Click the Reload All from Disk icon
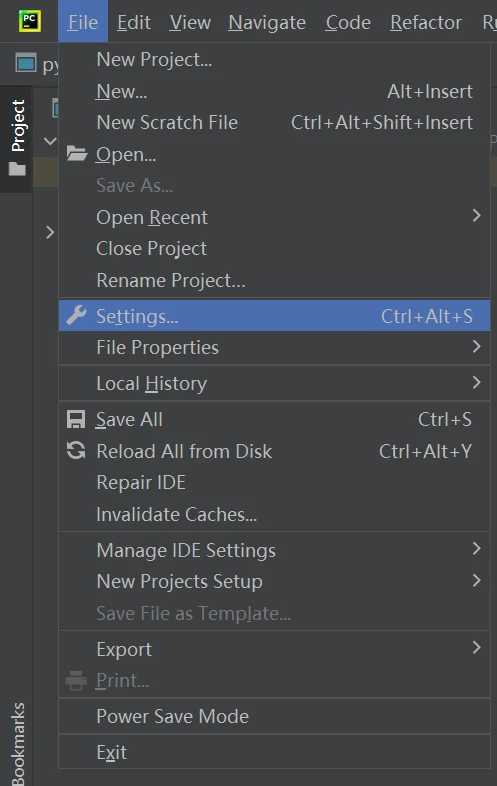The image size is (497, 786). tap(76, 451)
